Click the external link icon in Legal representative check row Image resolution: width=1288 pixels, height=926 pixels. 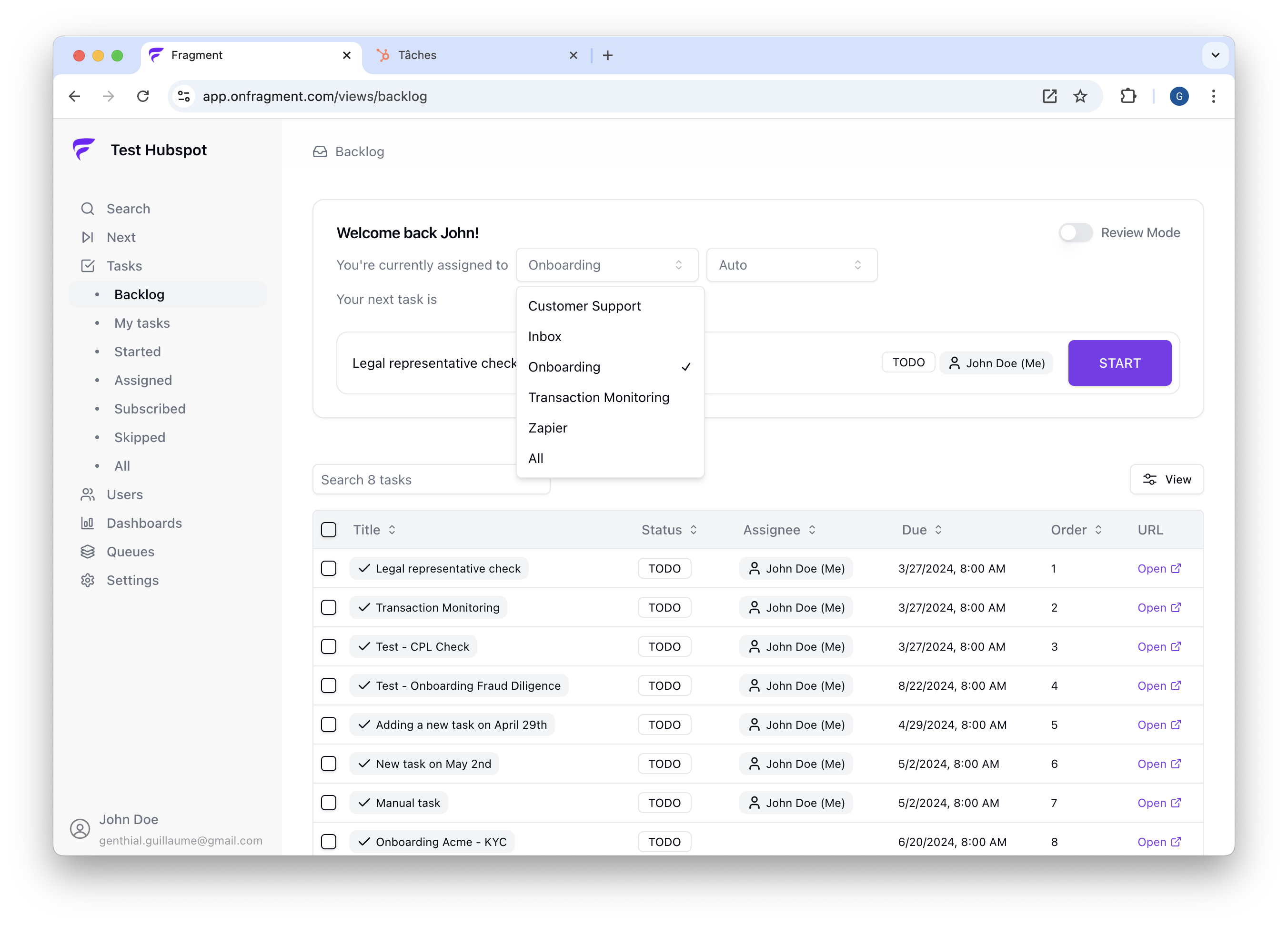coord(1176,568)
